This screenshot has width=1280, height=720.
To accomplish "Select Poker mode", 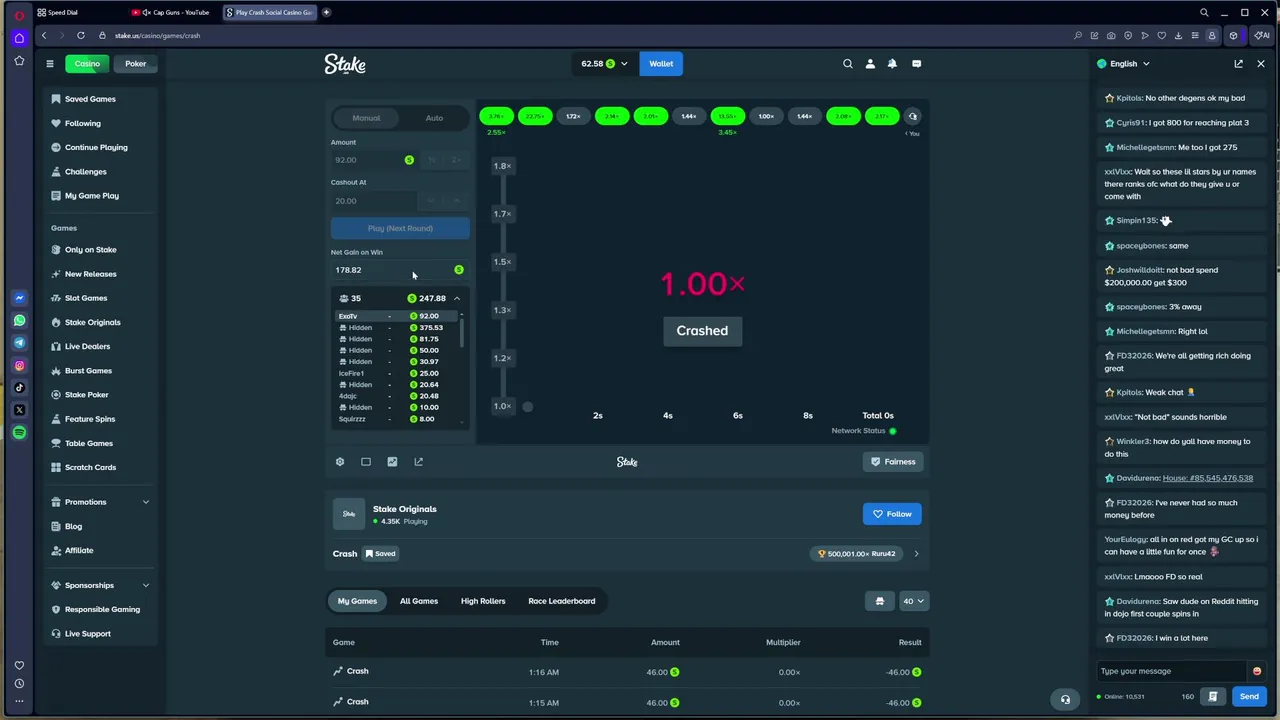I will (x=135, y=64).
